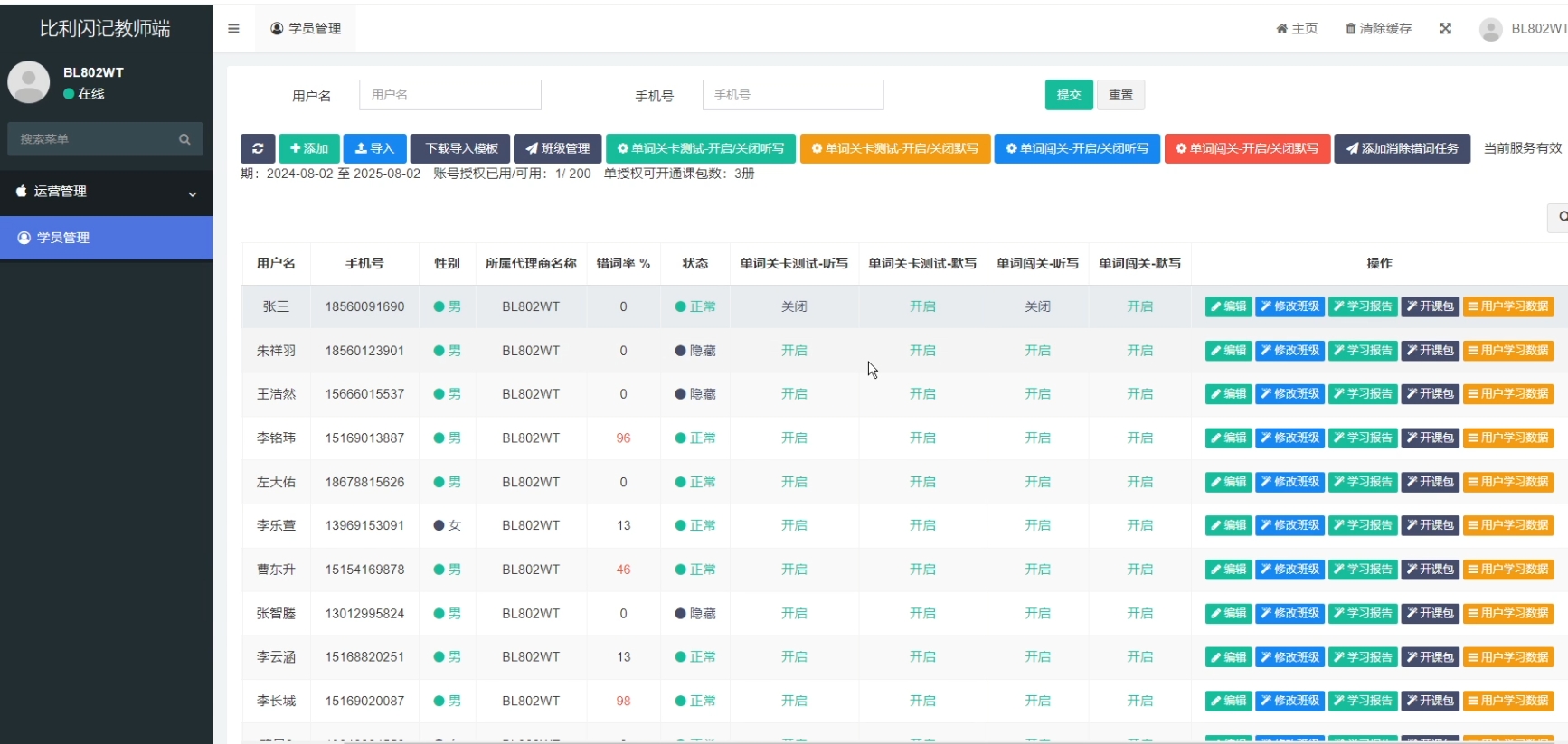Click the 添加 add button

tap(309, 148)
